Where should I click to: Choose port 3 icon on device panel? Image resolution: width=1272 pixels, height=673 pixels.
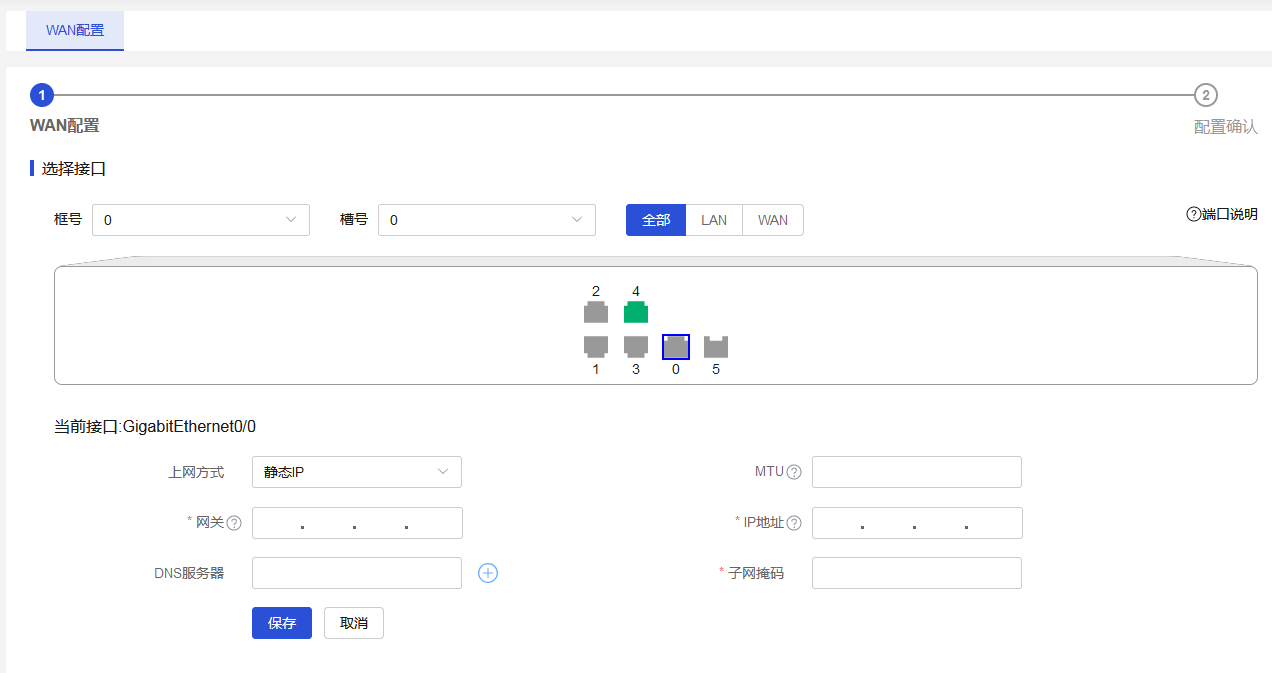tap(636, 346)
